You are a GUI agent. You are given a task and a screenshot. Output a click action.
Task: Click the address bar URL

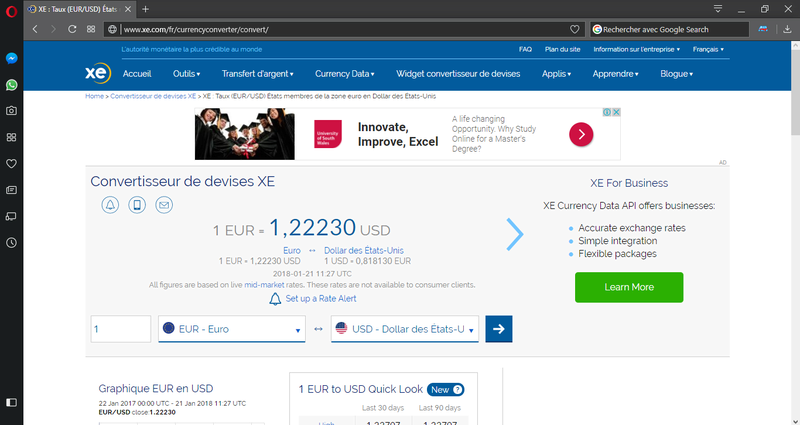pyautogui.click(x=196, y=30)
